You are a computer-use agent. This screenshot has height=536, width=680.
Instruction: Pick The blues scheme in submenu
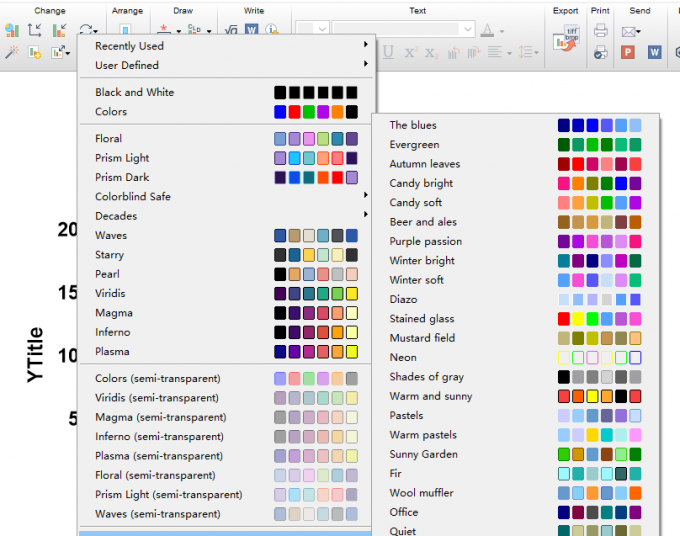tap(516, 125)
